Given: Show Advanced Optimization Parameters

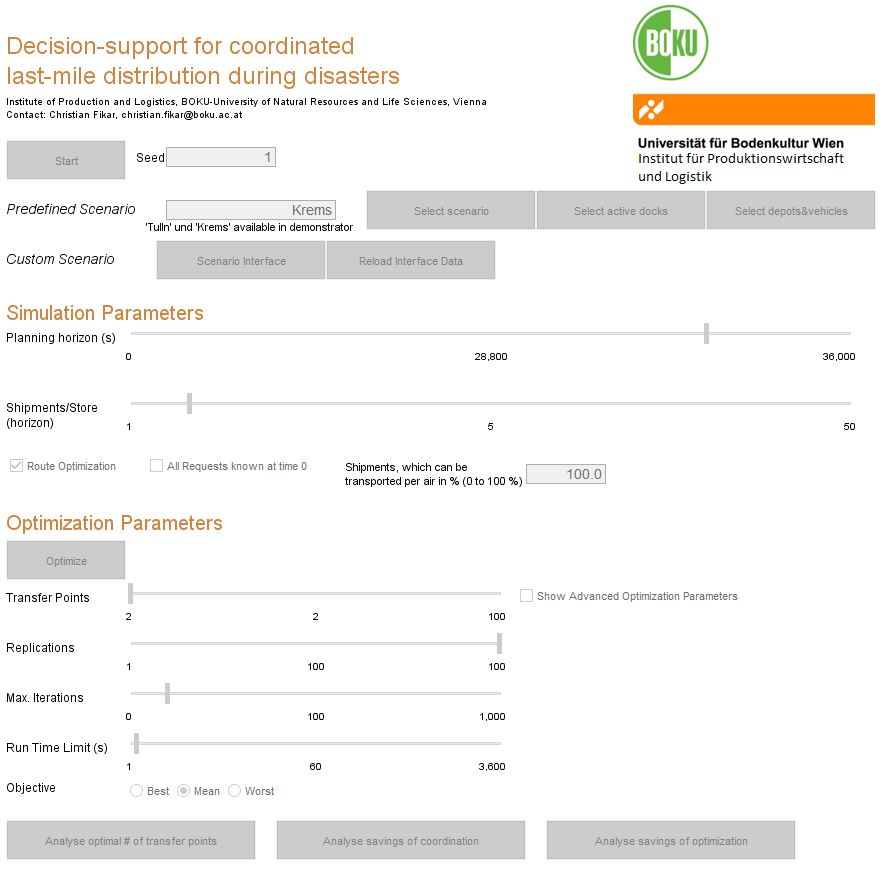Looking at the screenshot, I should [526, 596].
